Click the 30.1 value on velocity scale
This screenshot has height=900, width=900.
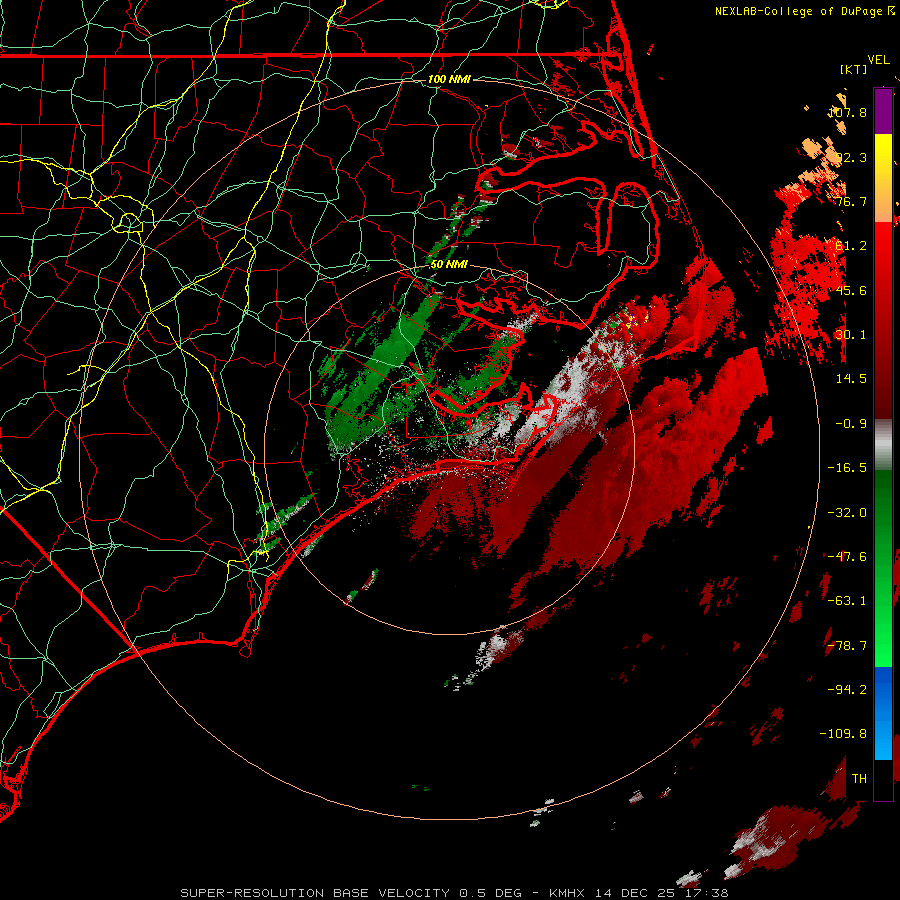click(x=851, y=335)
